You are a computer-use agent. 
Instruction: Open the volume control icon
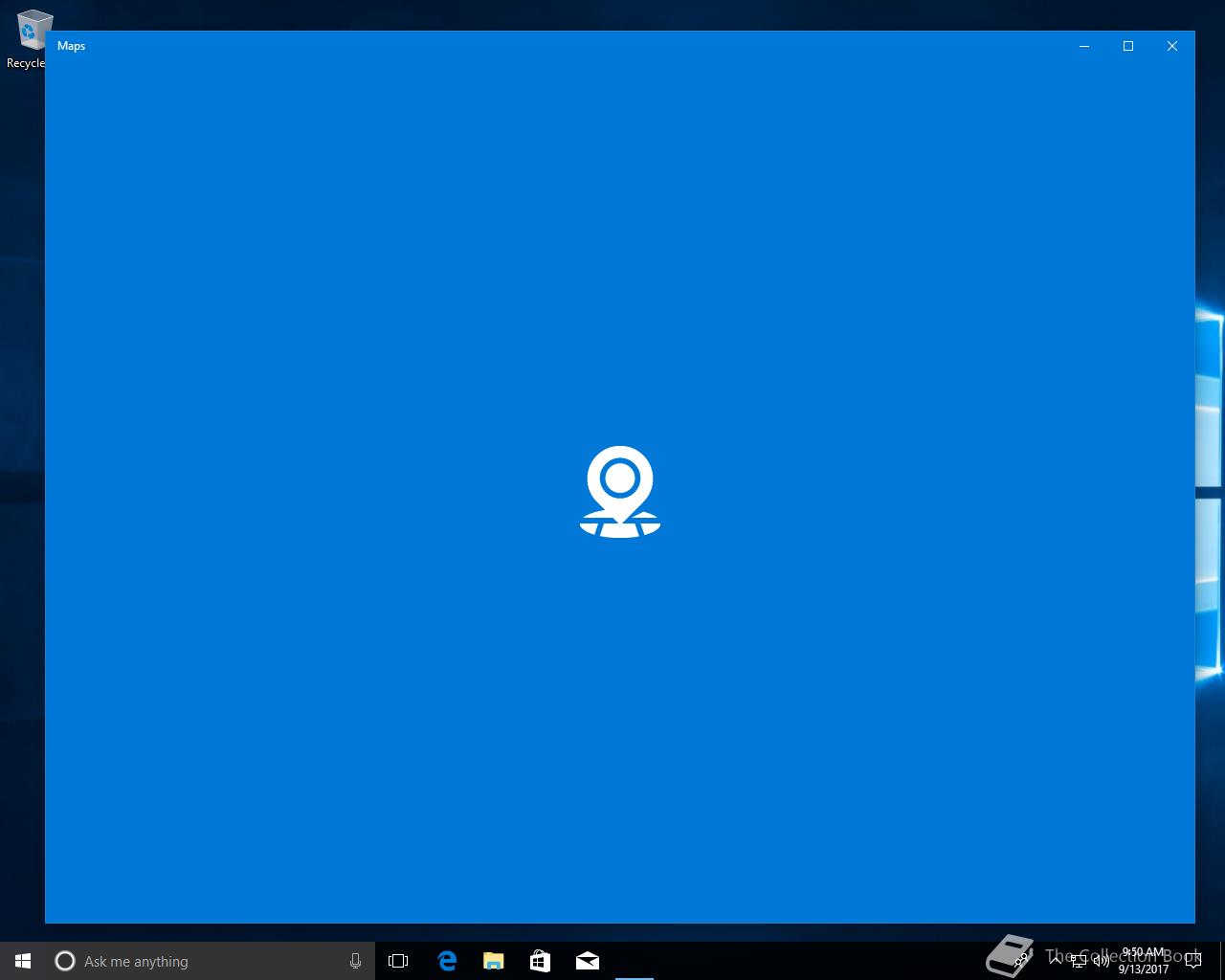coord(1101,961)
